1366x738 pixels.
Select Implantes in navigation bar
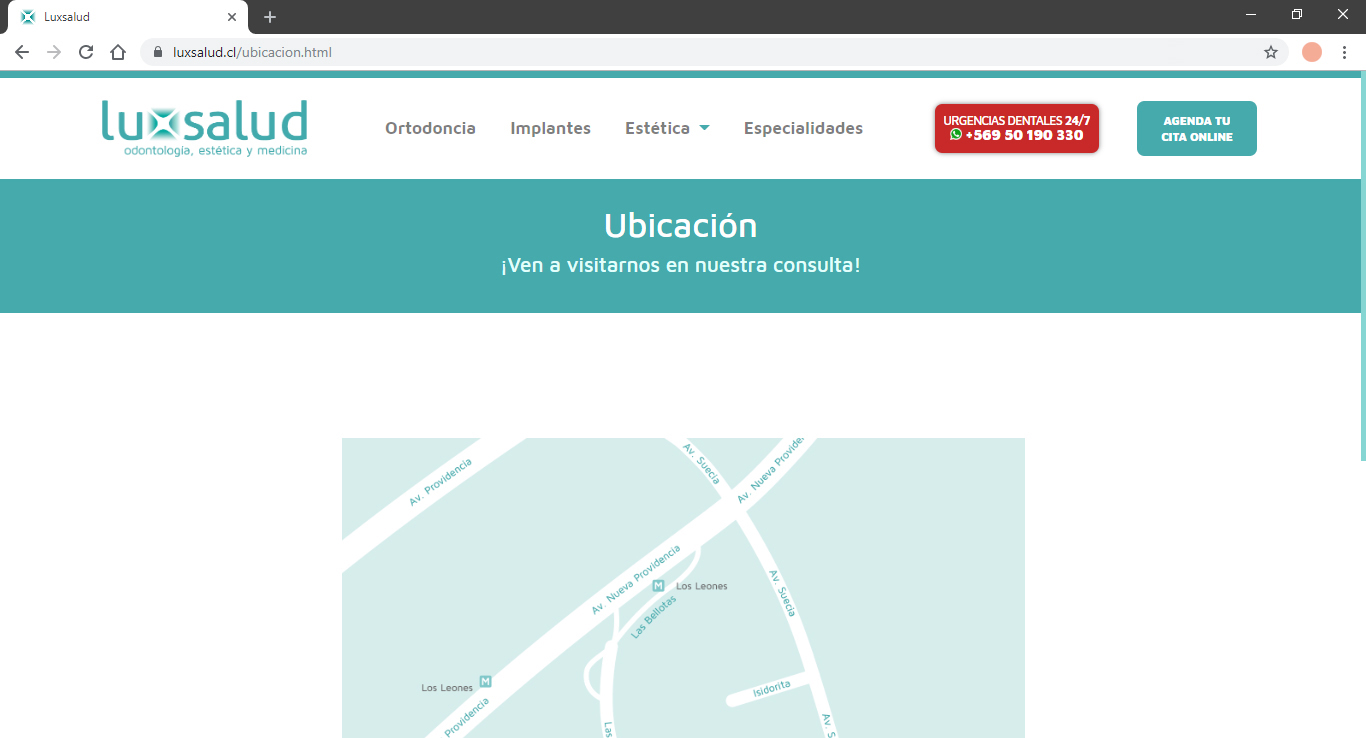point(550,128)
